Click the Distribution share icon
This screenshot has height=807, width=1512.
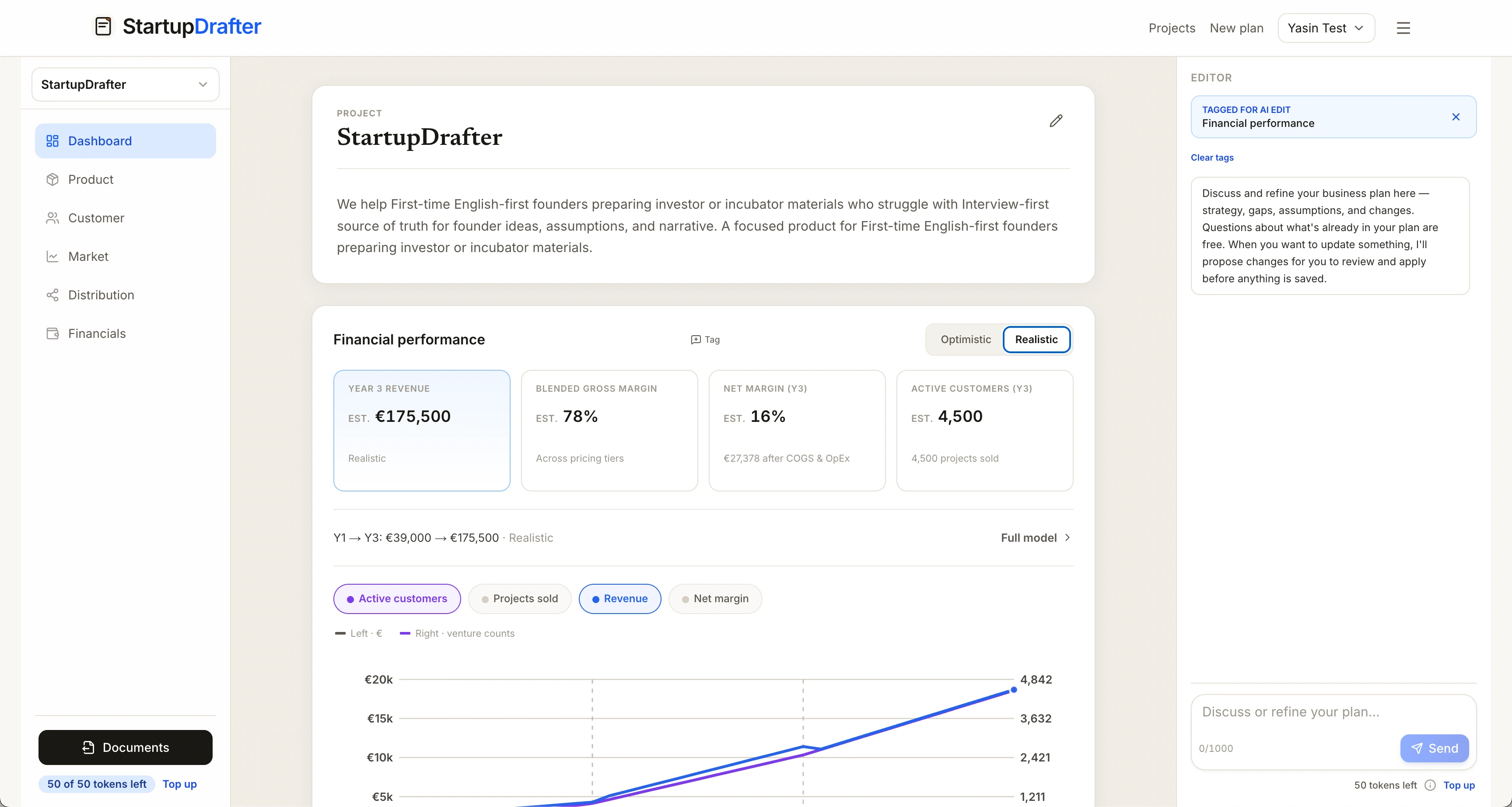(x=52, y=295)
